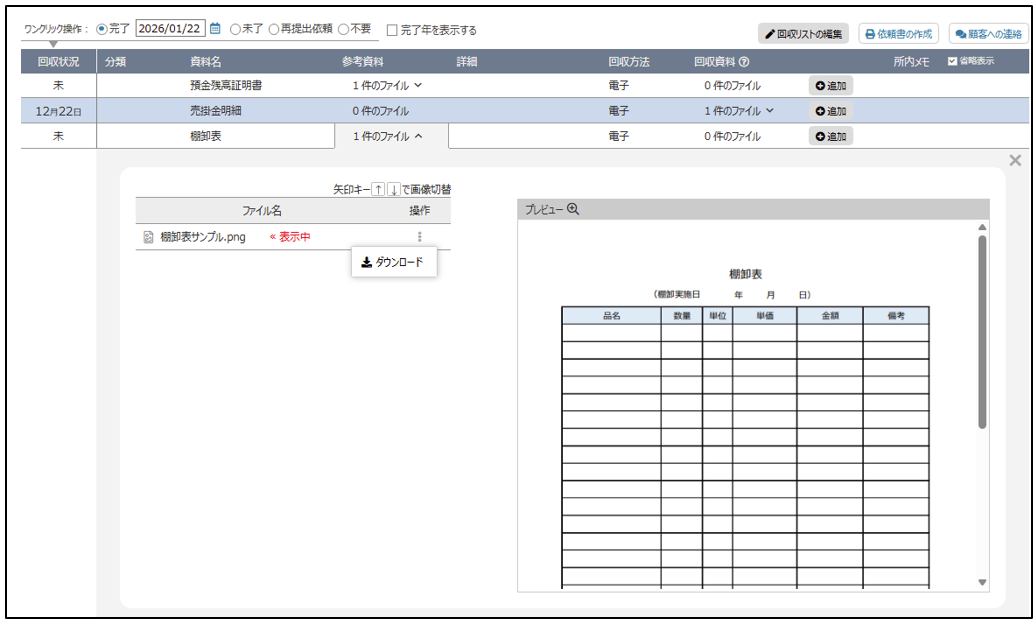Open 回収リストの編集
This screenshot has width=1036, height=623.
(803, 34)
